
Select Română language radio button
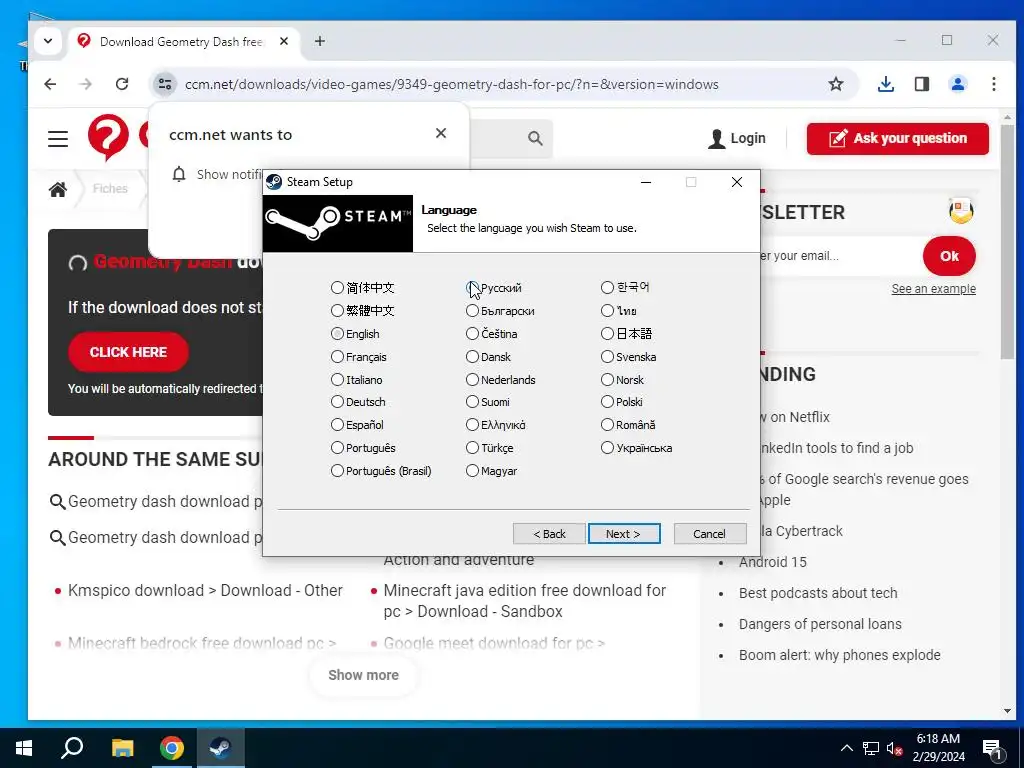607,424
